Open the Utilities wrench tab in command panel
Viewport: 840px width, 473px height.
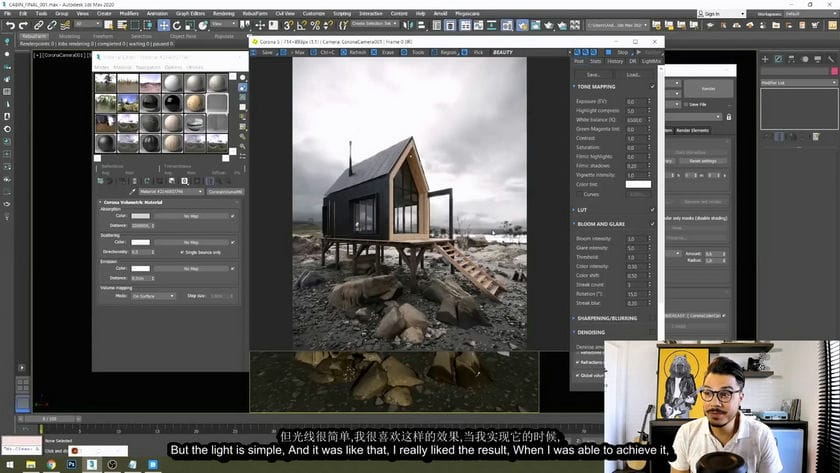[831, 59]
